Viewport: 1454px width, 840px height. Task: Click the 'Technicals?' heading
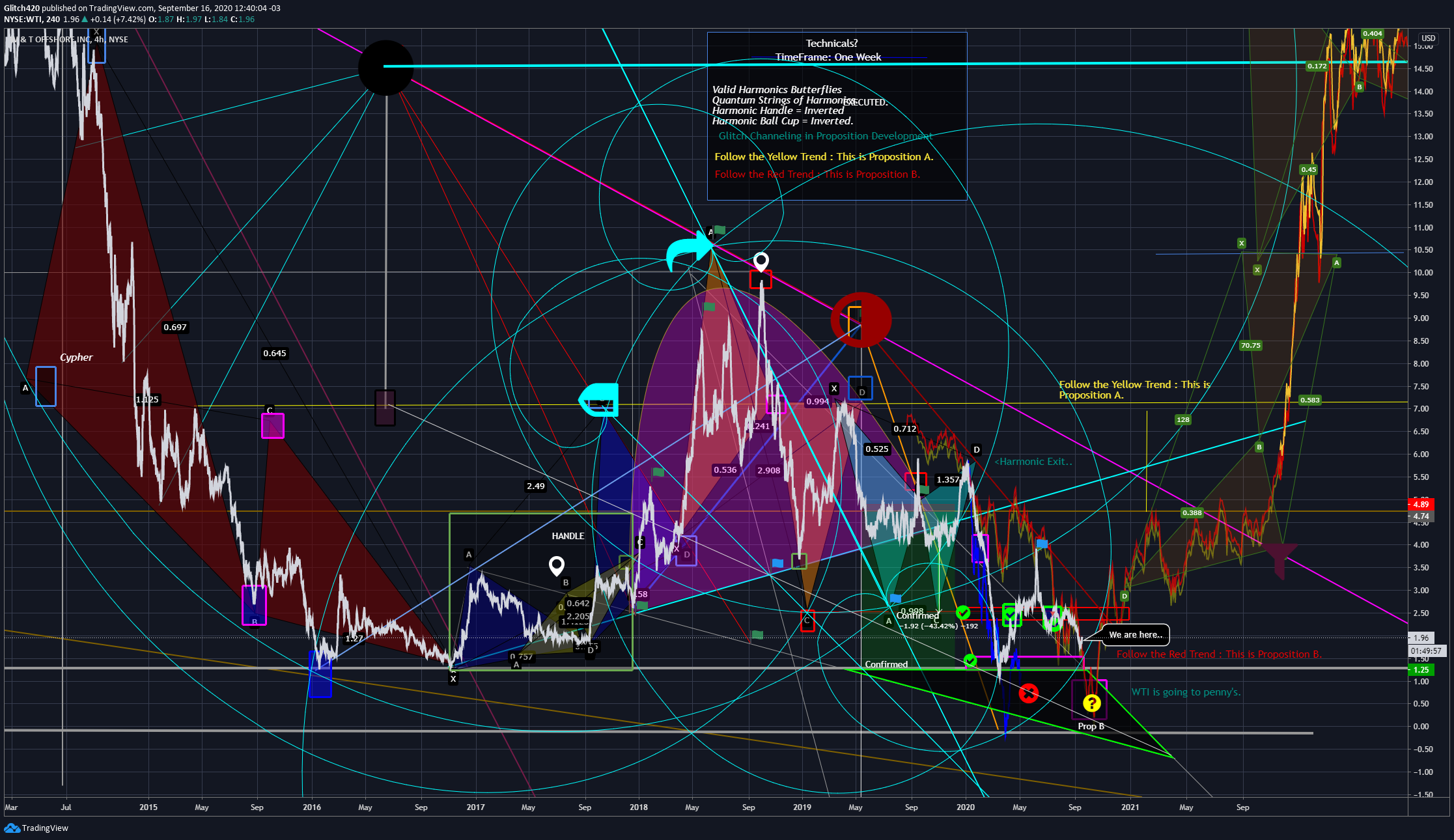832,44
